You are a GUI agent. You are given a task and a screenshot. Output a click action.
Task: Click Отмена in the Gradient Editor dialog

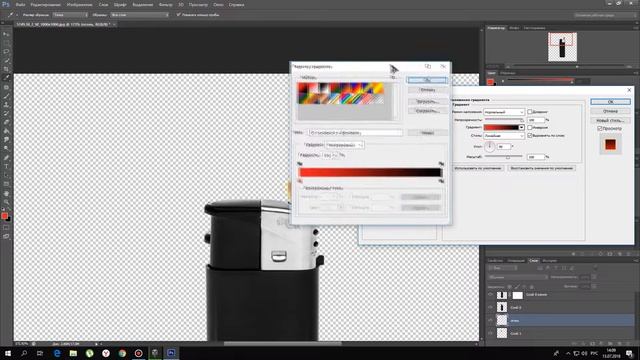427,90
